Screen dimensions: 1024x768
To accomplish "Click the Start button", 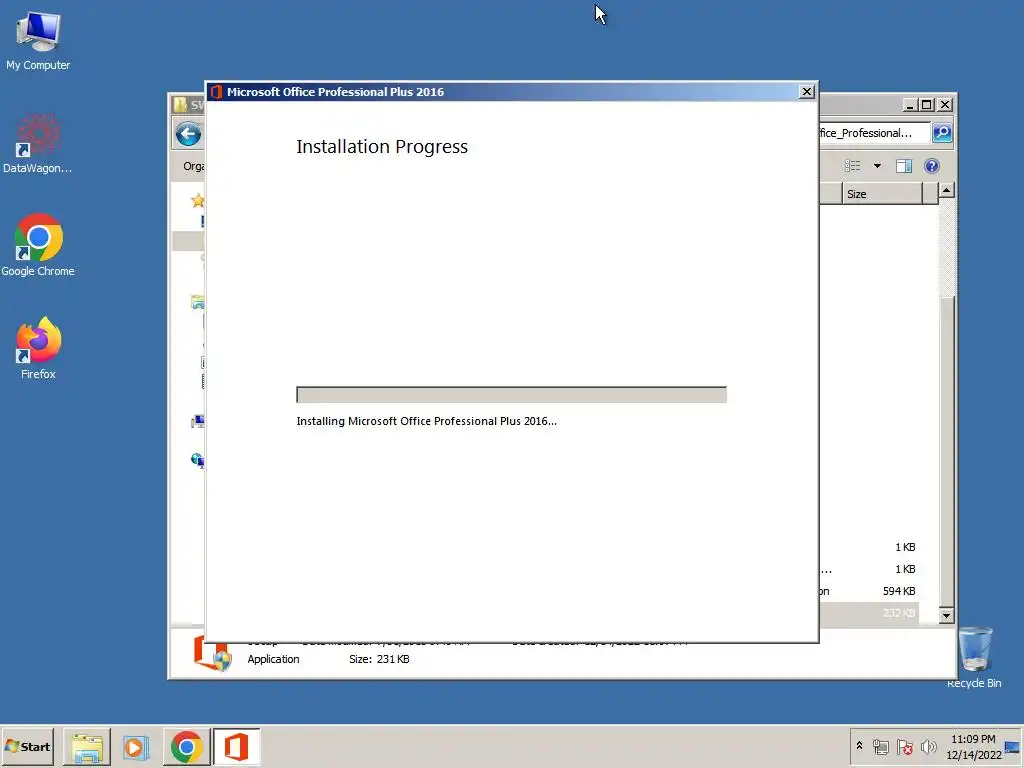I will 27,746.
